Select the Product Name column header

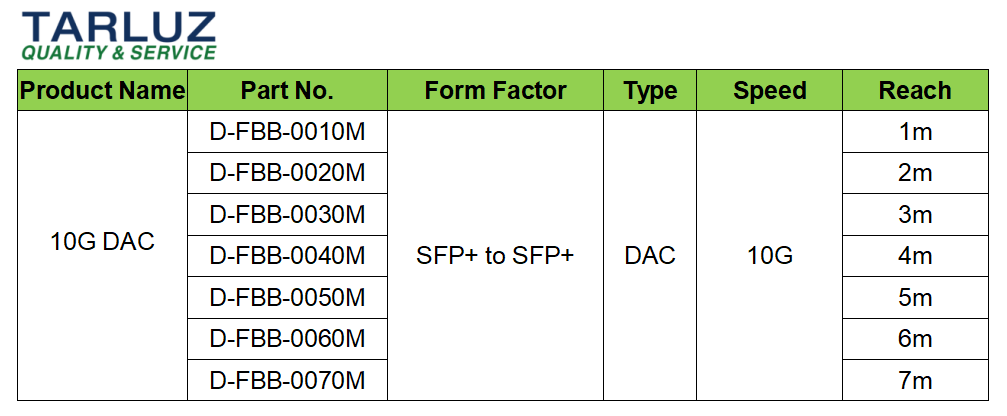click(103, 91)
